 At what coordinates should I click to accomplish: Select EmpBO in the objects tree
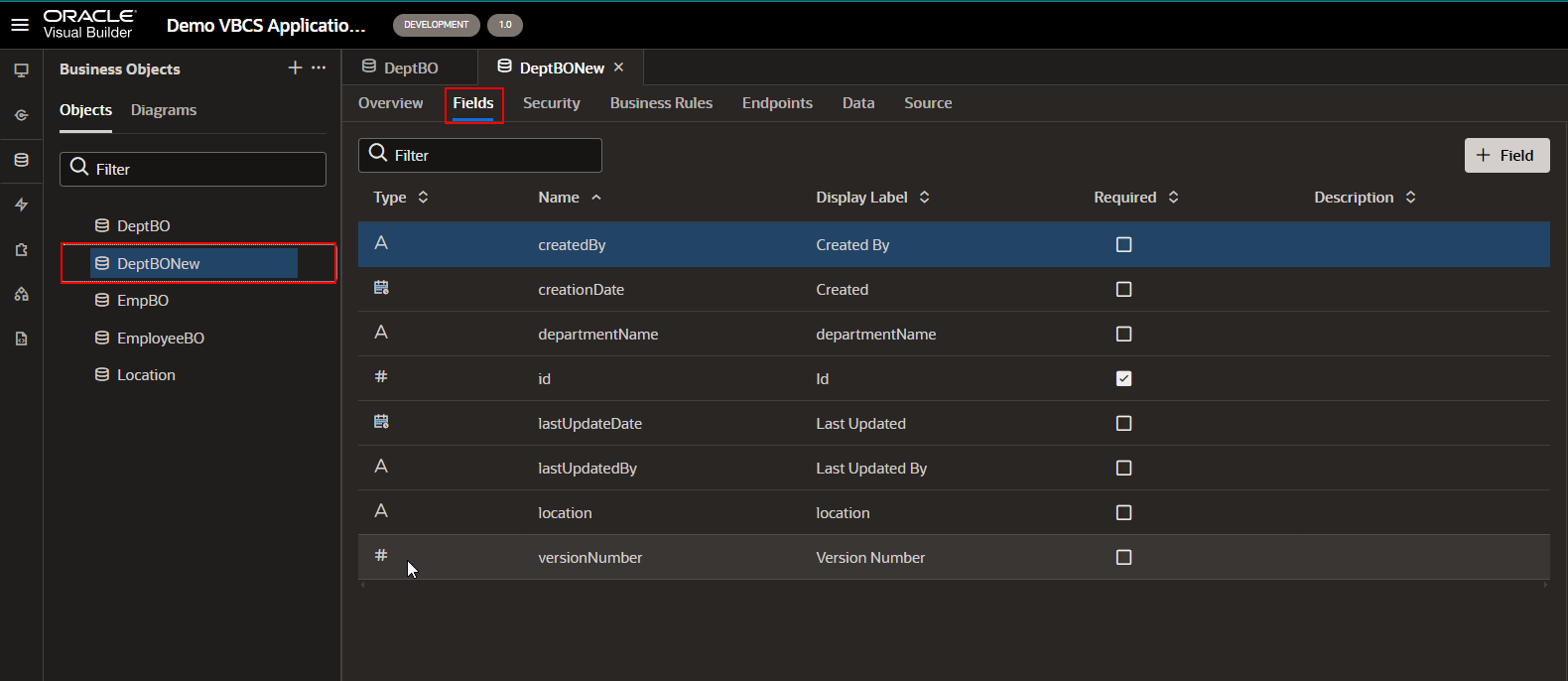[142, 301]
